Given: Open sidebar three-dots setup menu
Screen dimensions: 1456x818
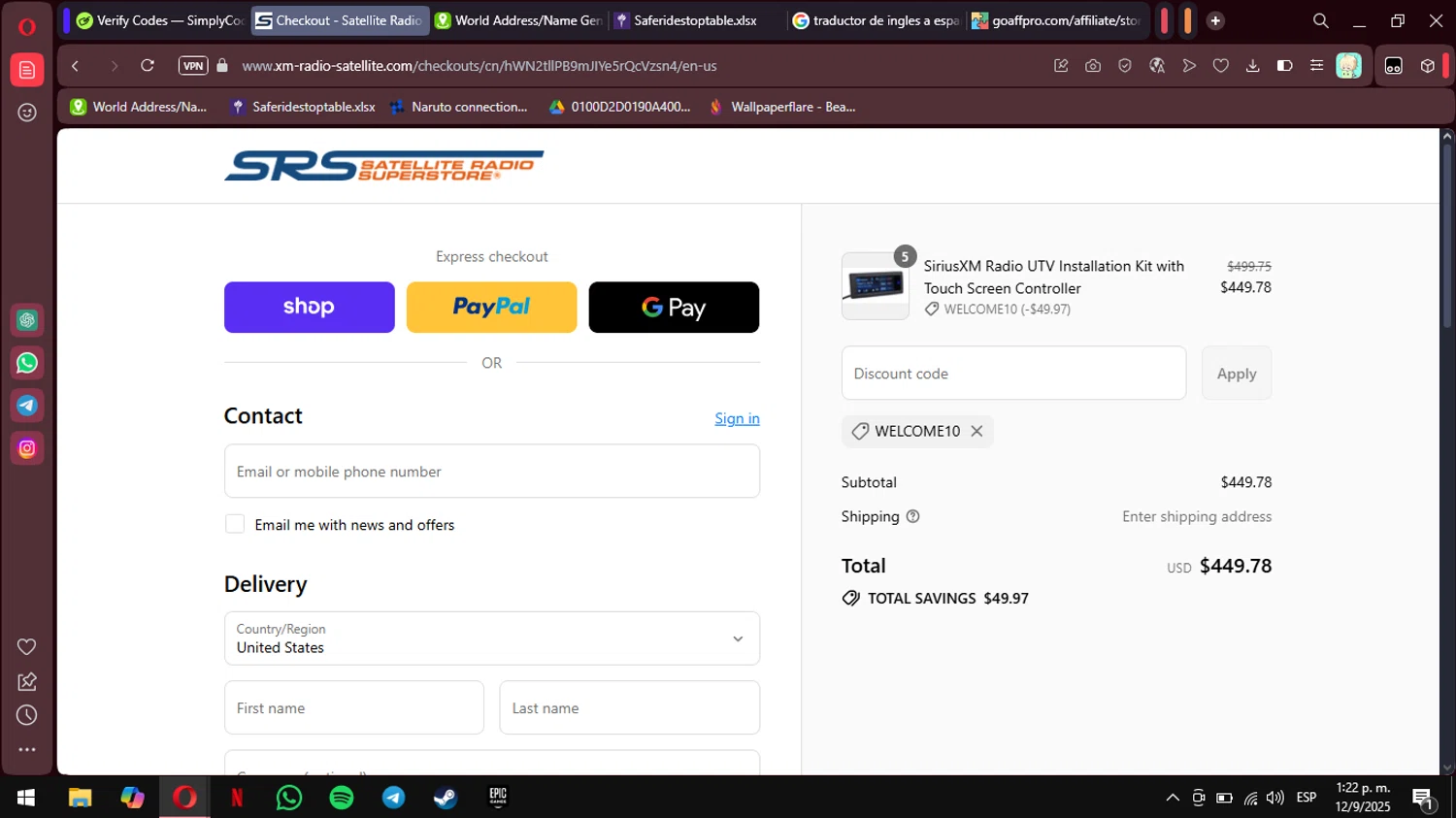Looking at the screenshot, I should (x=27, y=749).
